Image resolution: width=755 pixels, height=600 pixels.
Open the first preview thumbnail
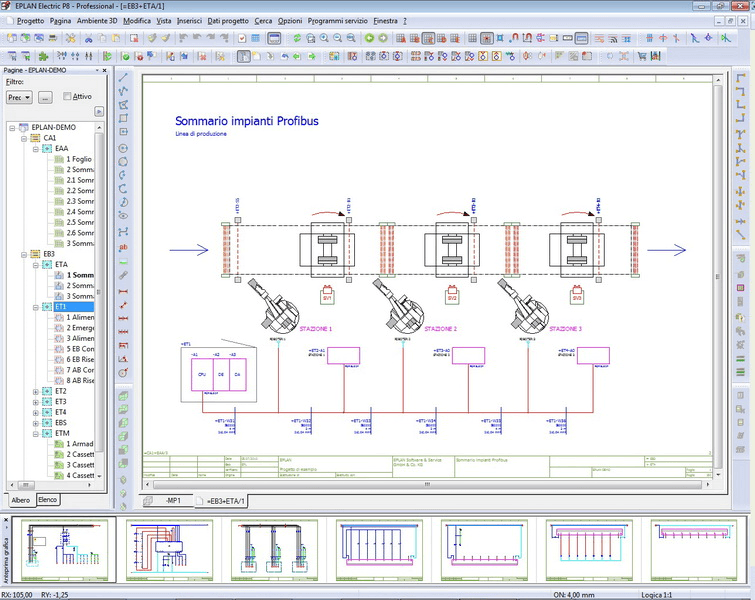pos(64,549)
